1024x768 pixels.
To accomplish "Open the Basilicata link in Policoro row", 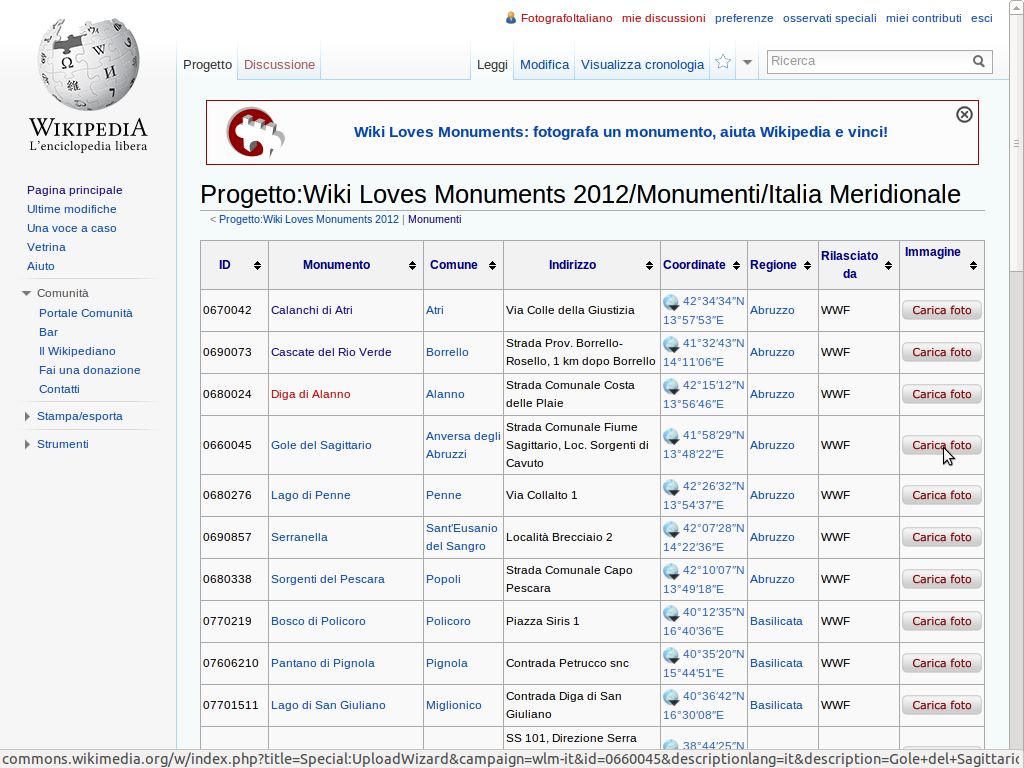I will pyautogui.click(x=776, y=621).
